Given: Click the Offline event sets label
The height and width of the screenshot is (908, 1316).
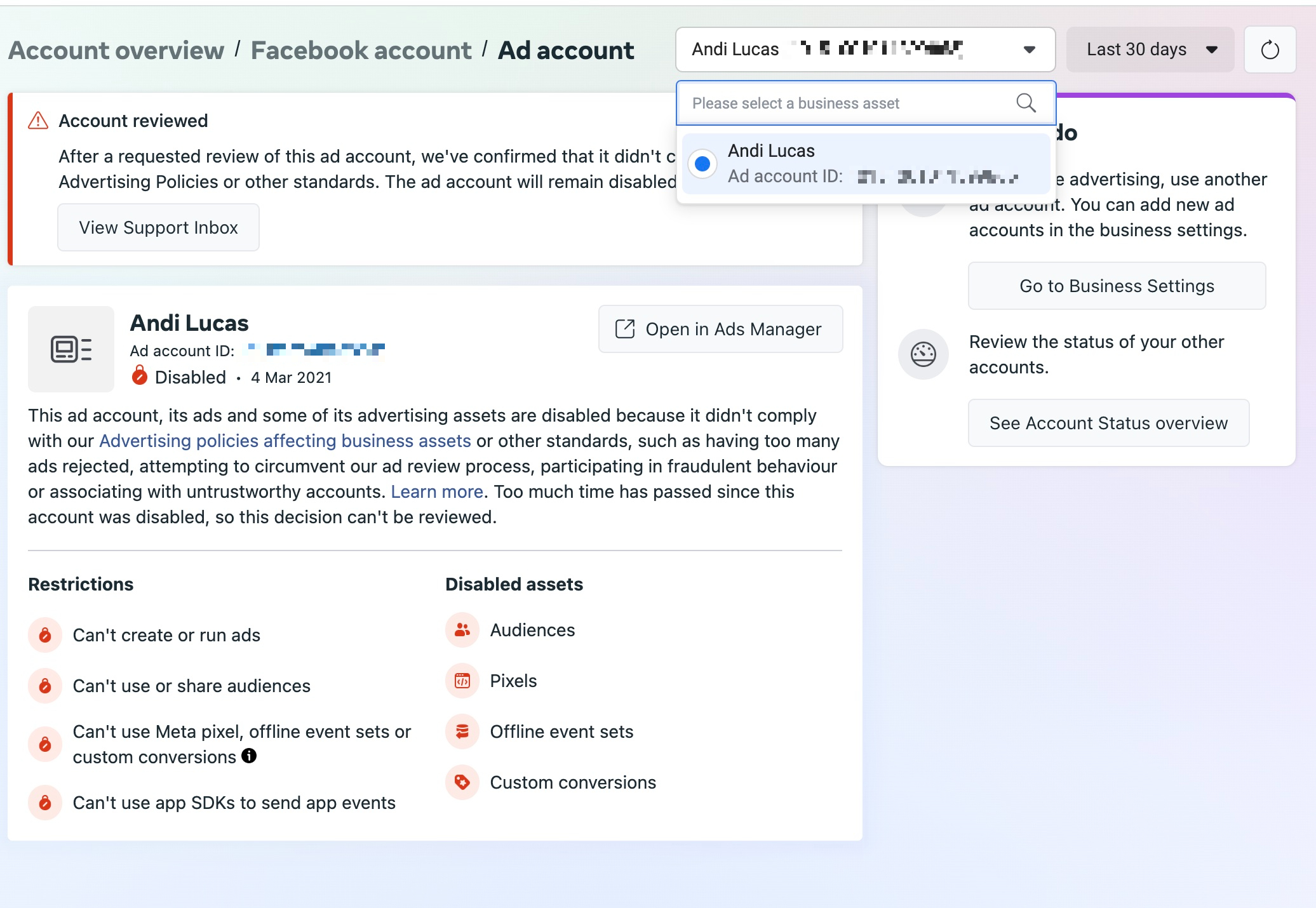Looking at the screenshot, I should (561, 731).
